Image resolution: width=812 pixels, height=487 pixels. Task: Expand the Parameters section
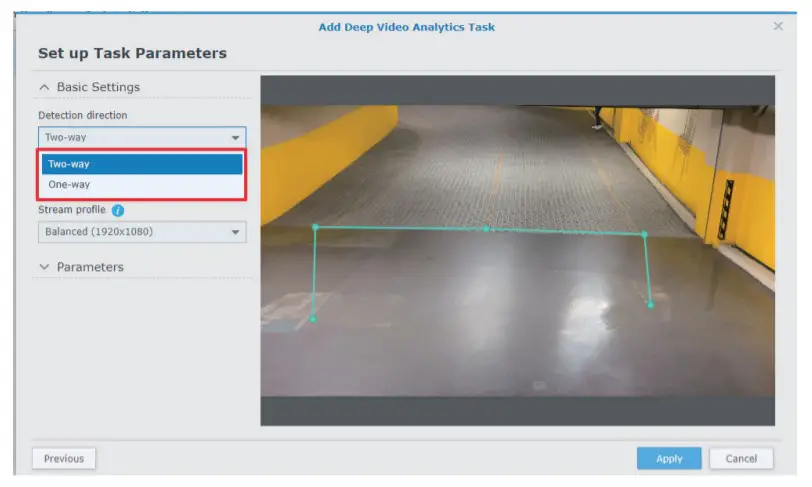45,267
